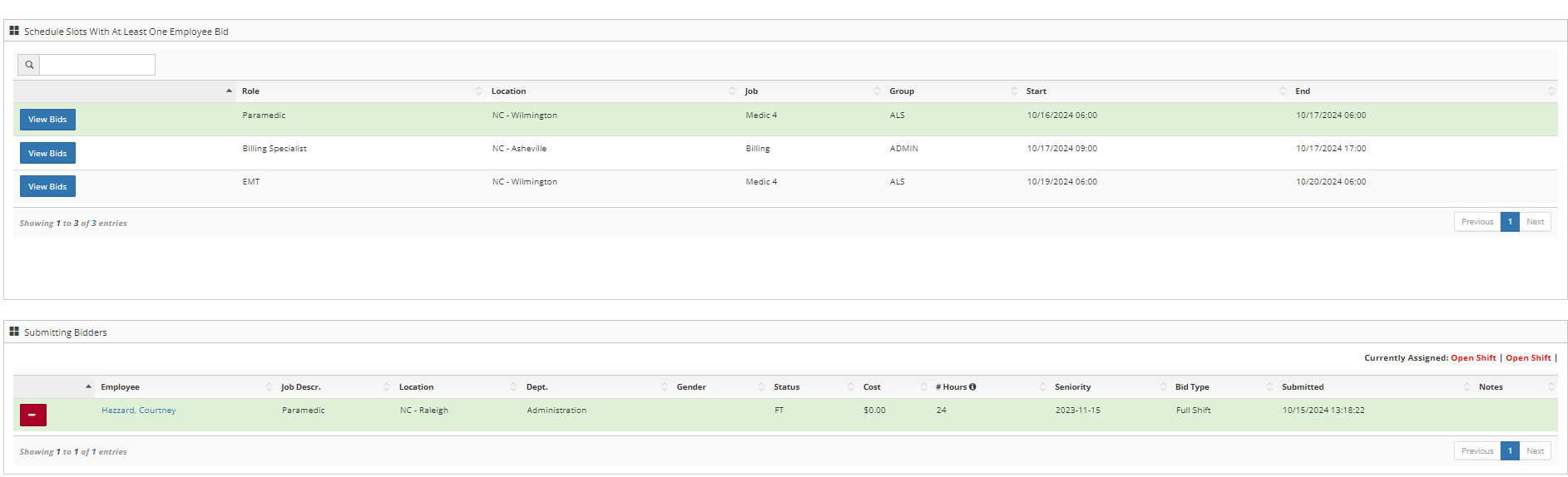Sort bidders by Employee column header
1568x477 pixels.
click(121, 387)
